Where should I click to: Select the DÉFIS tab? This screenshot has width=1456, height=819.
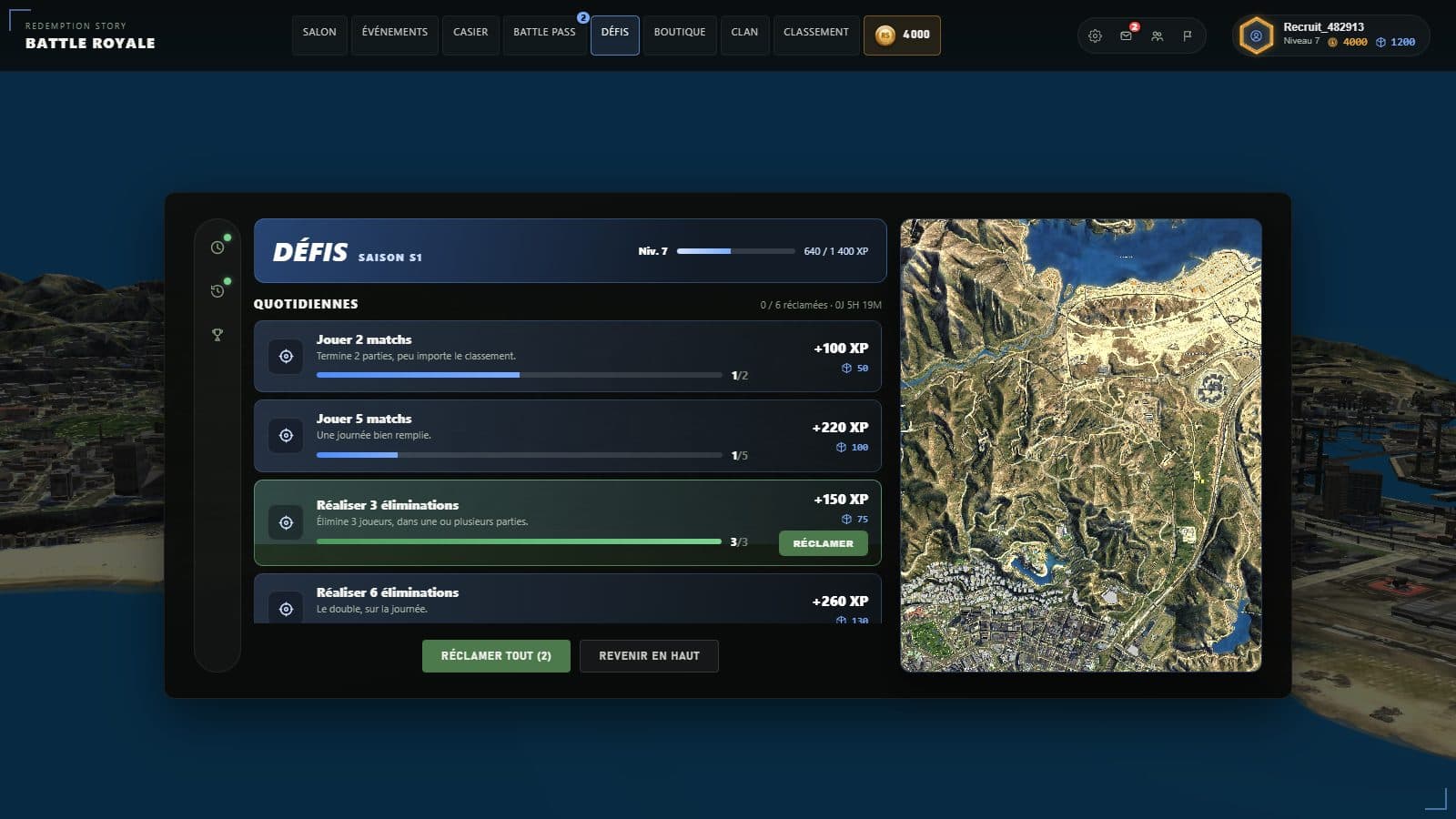coord(615,35)
